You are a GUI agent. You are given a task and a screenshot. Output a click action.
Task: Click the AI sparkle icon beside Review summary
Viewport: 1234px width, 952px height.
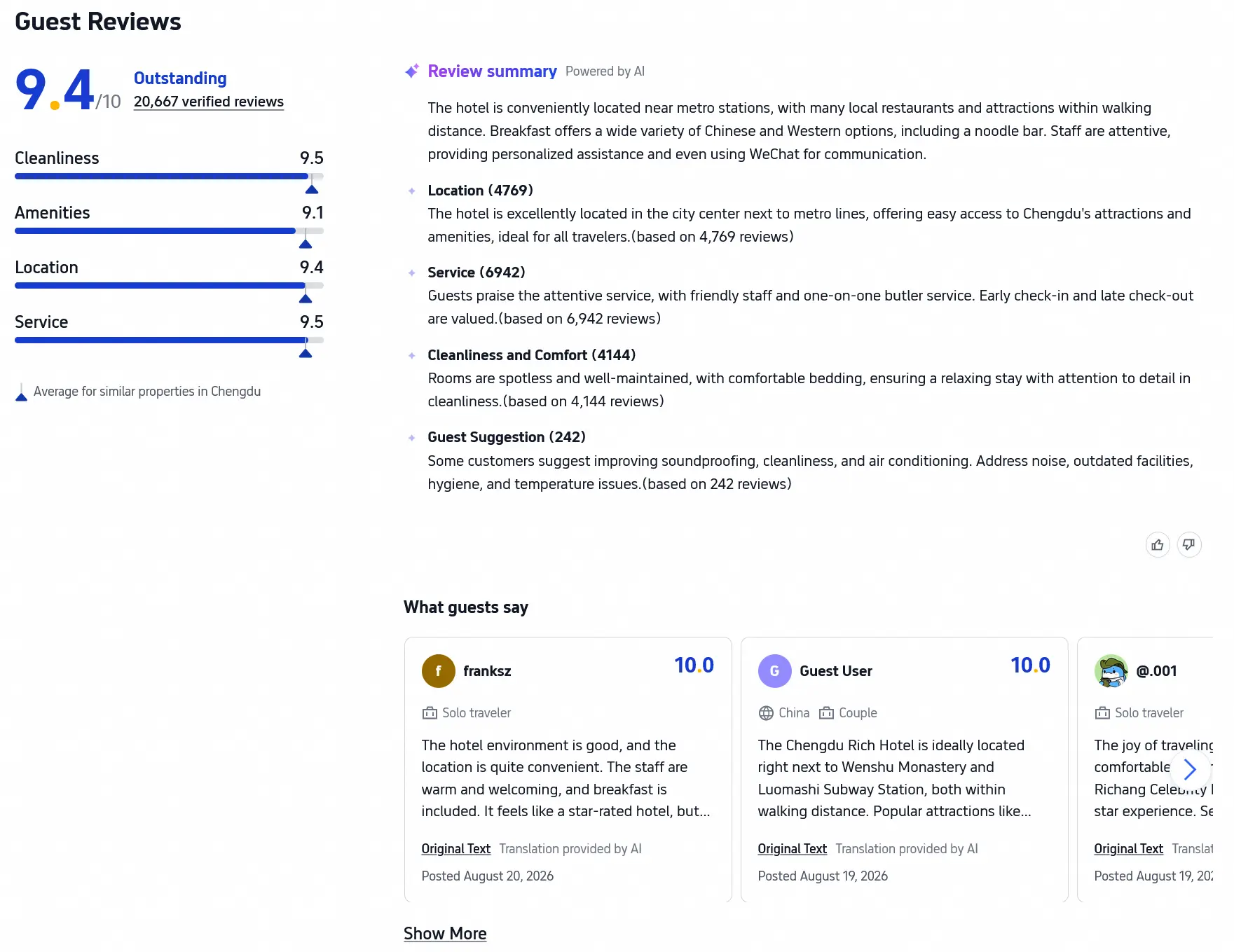coord(412,71)
